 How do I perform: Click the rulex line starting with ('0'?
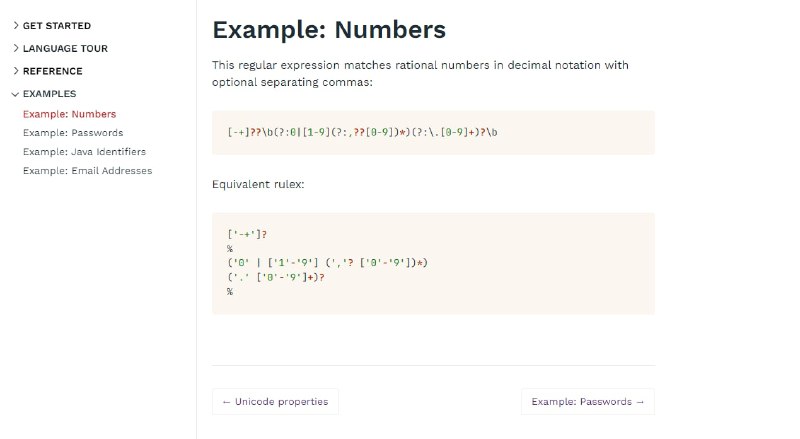pyautogui.click(x=328, y=262)
